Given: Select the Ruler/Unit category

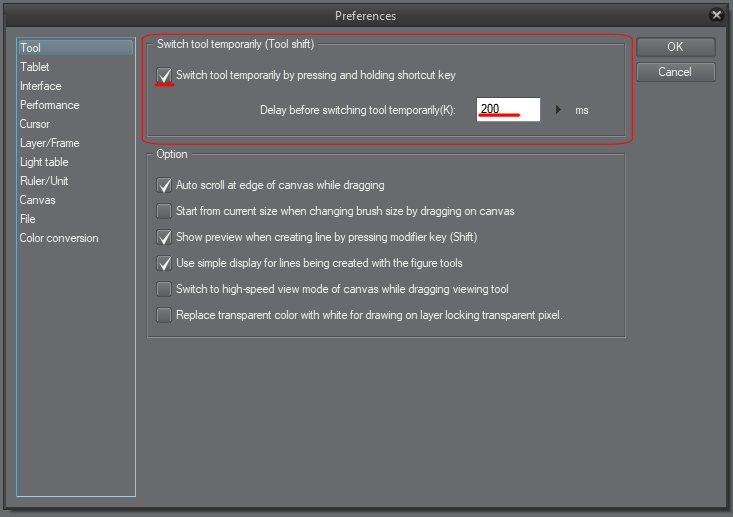Looking at the screenshot, I should coord(44,181).
